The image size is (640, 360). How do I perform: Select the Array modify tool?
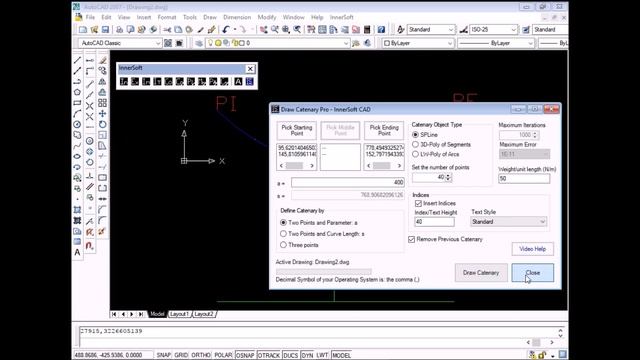(102, 103)
